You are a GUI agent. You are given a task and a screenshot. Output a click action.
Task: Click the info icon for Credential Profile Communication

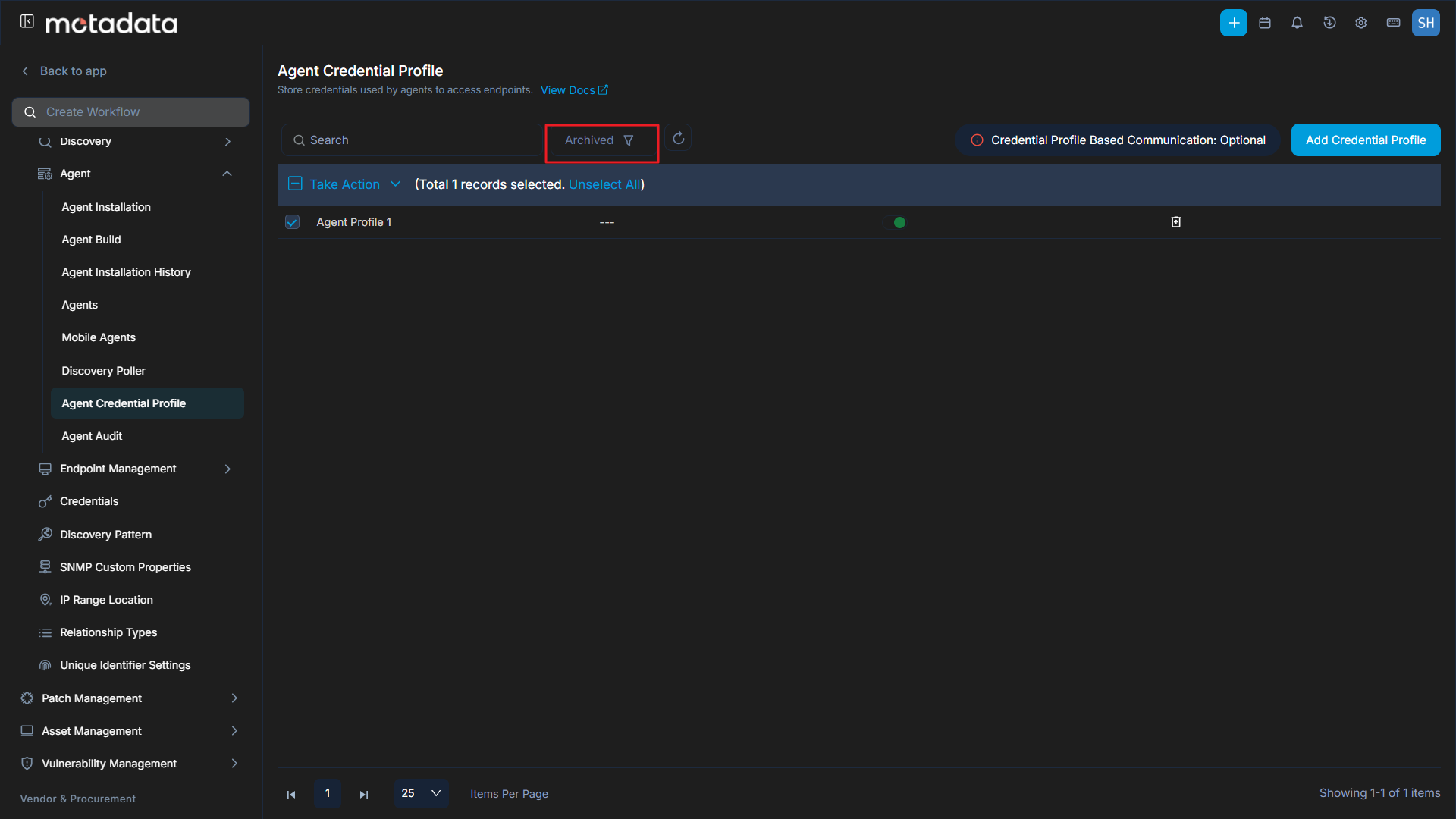(x=977, y=140)
